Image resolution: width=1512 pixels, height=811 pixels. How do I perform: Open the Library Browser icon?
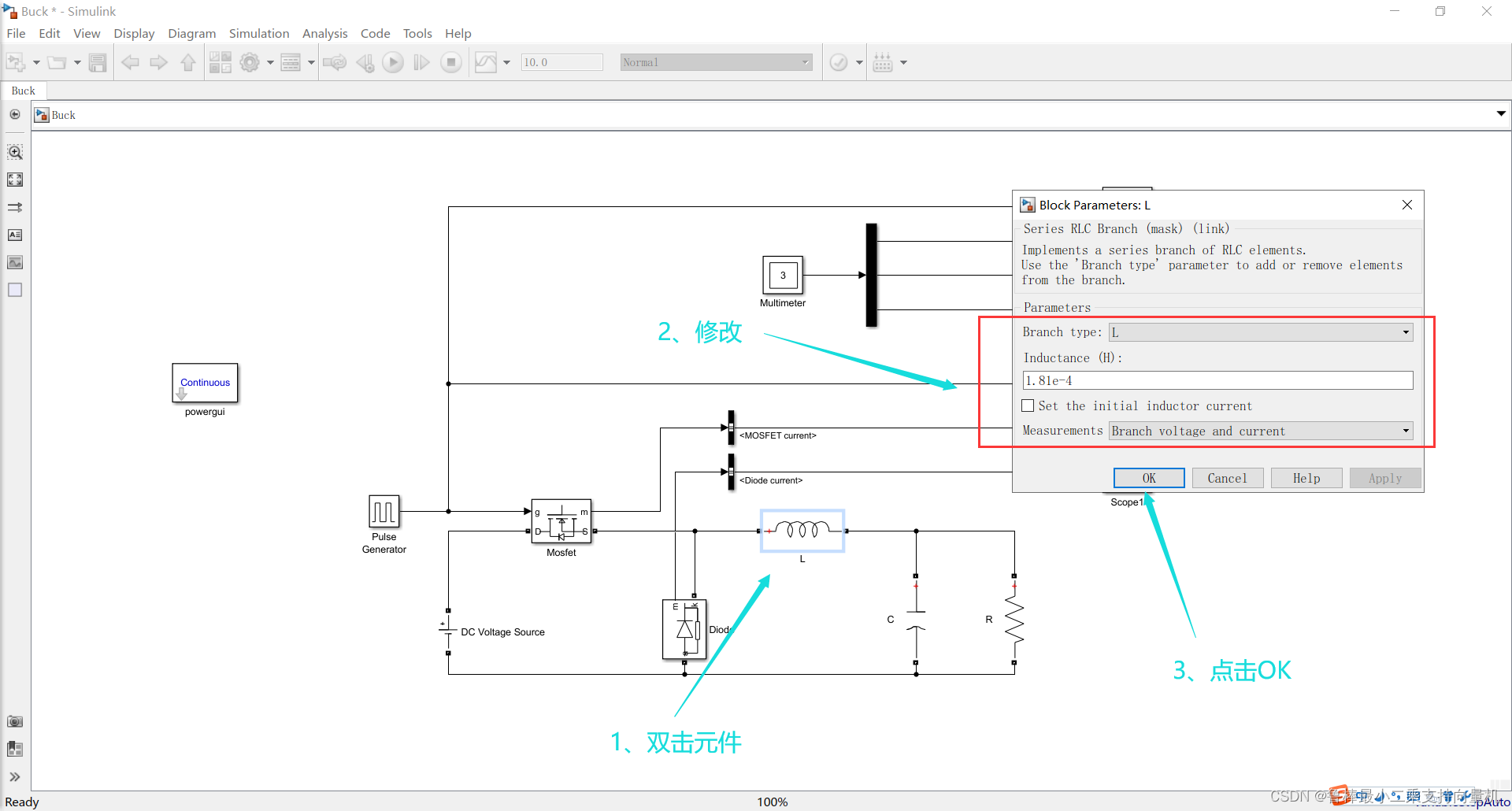[220, 62]
